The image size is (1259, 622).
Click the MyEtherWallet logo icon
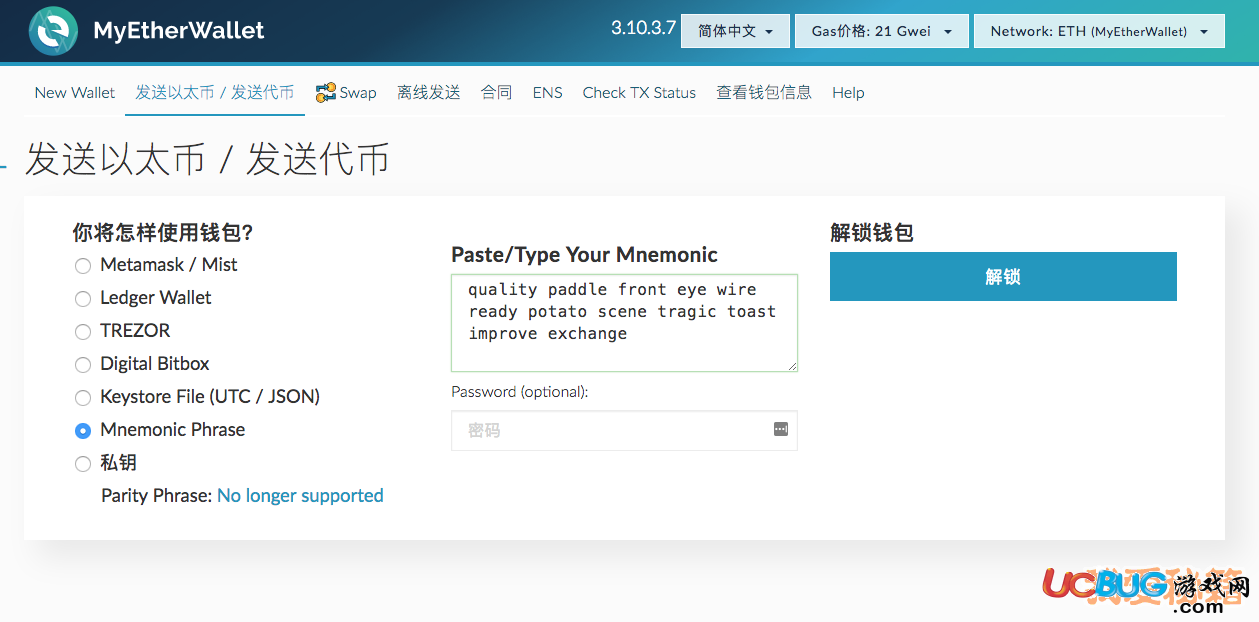pos(53,30)
